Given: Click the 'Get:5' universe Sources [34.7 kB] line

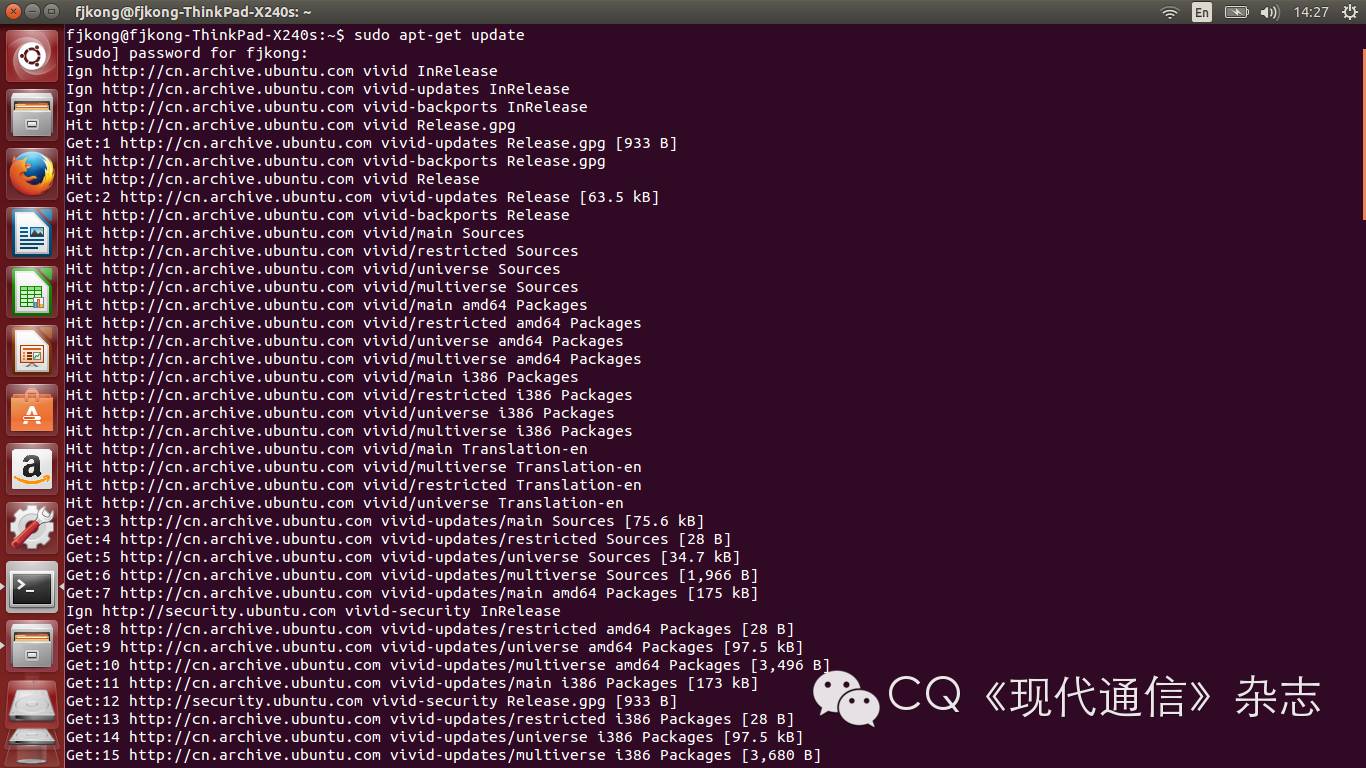Looking at the screenshot, I should click(x=403, y=557).
